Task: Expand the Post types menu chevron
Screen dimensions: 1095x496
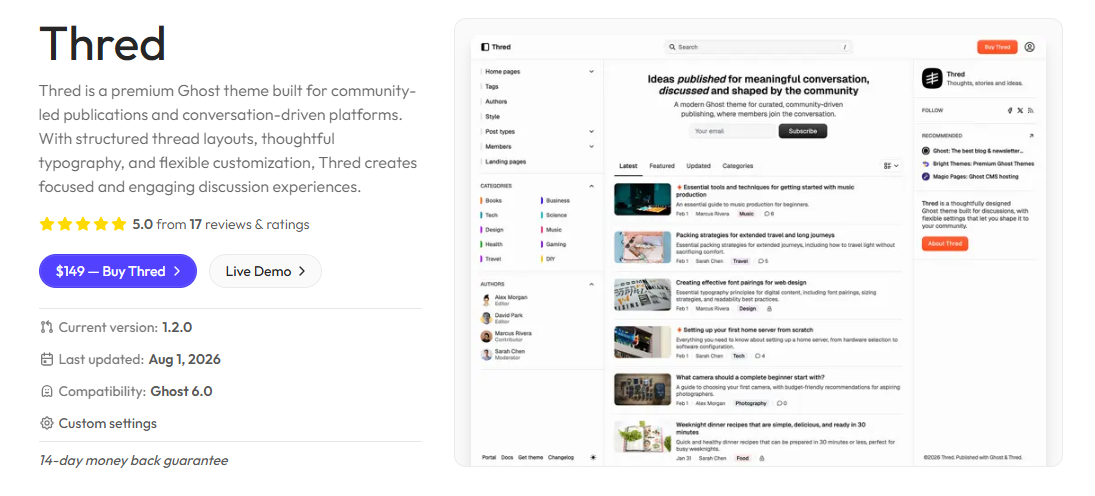Action: pos(591,131)
